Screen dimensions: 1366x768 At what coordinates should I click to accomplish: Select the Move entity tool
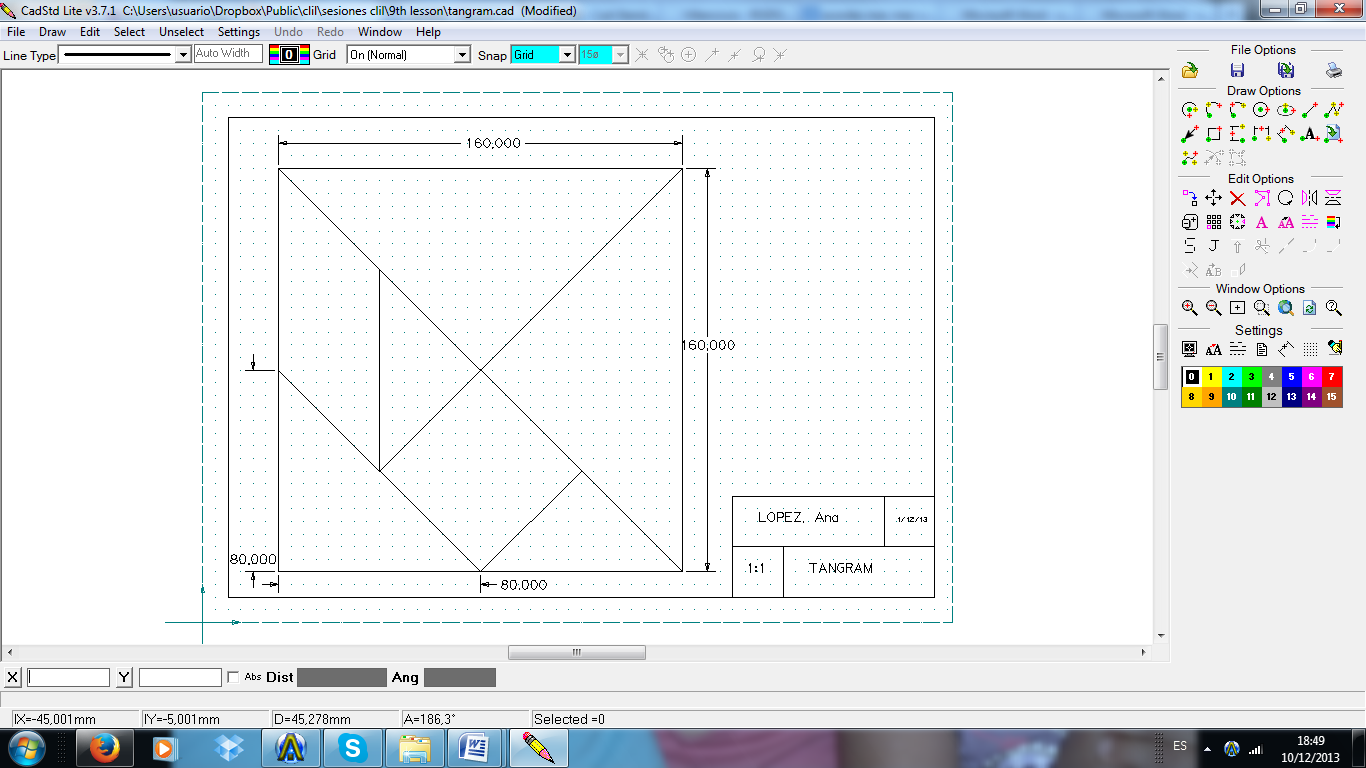[1213, 198]
